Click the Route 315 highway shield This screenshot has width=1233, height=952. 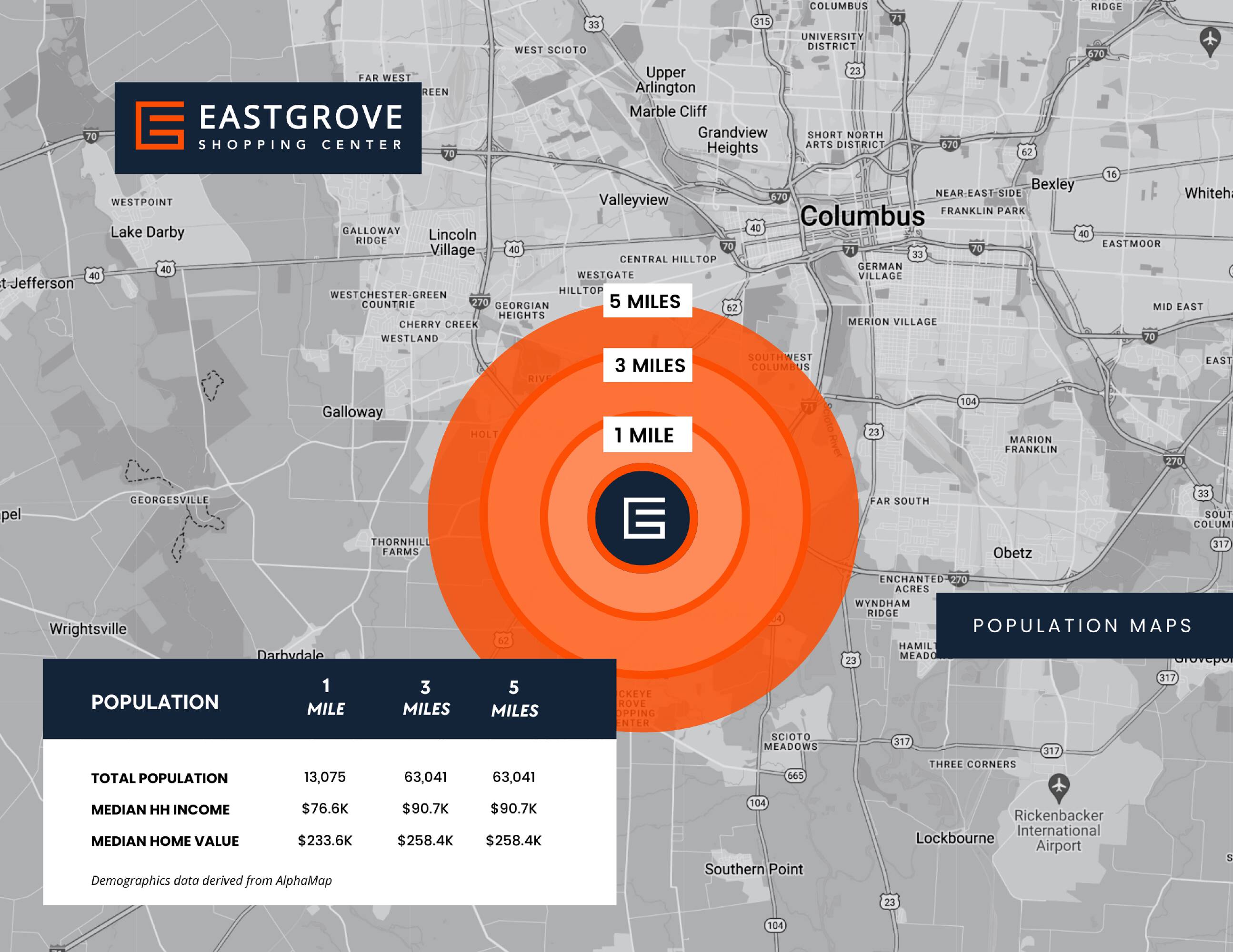pyautogui.click(x=762, y=22)
